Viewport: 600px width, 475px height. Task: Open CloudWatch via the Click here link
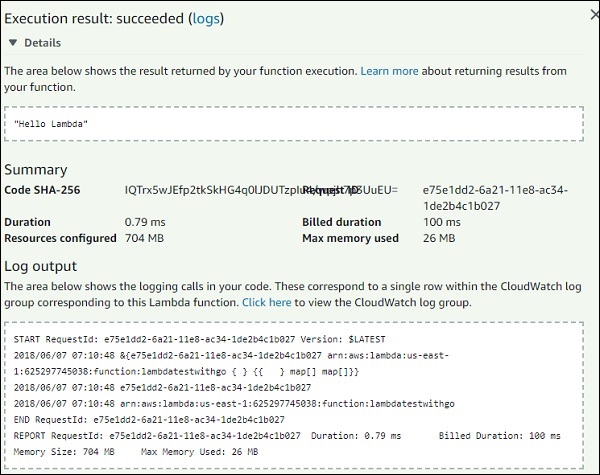[266, 301]
